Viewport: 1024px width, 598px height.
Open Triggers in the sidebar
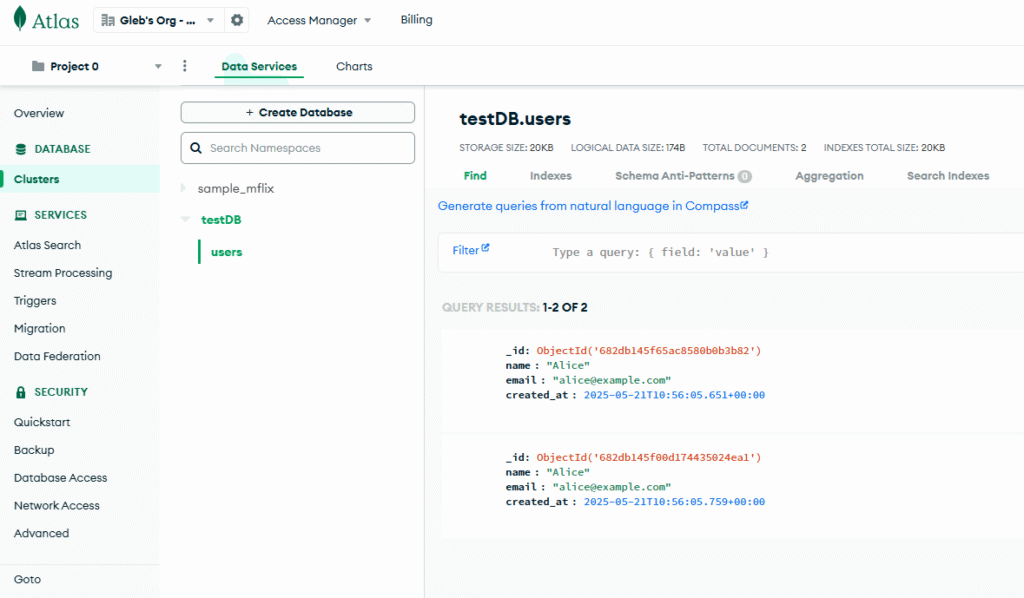pos(35,300)
